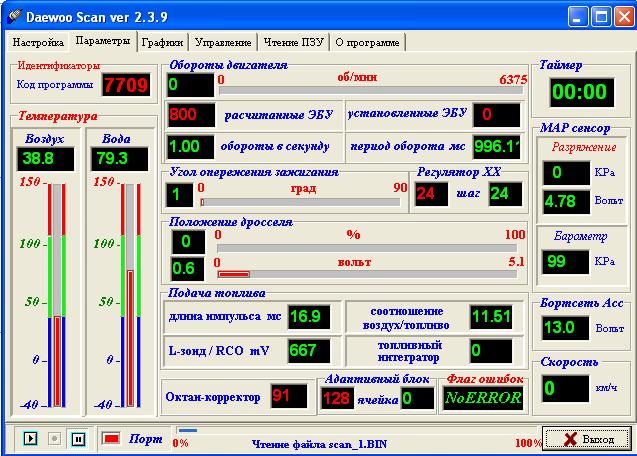This screenshot has height=456, width=637.
Task: Click the red Порт indicator button
Action: pyautogui.click(x=111, y=438)
